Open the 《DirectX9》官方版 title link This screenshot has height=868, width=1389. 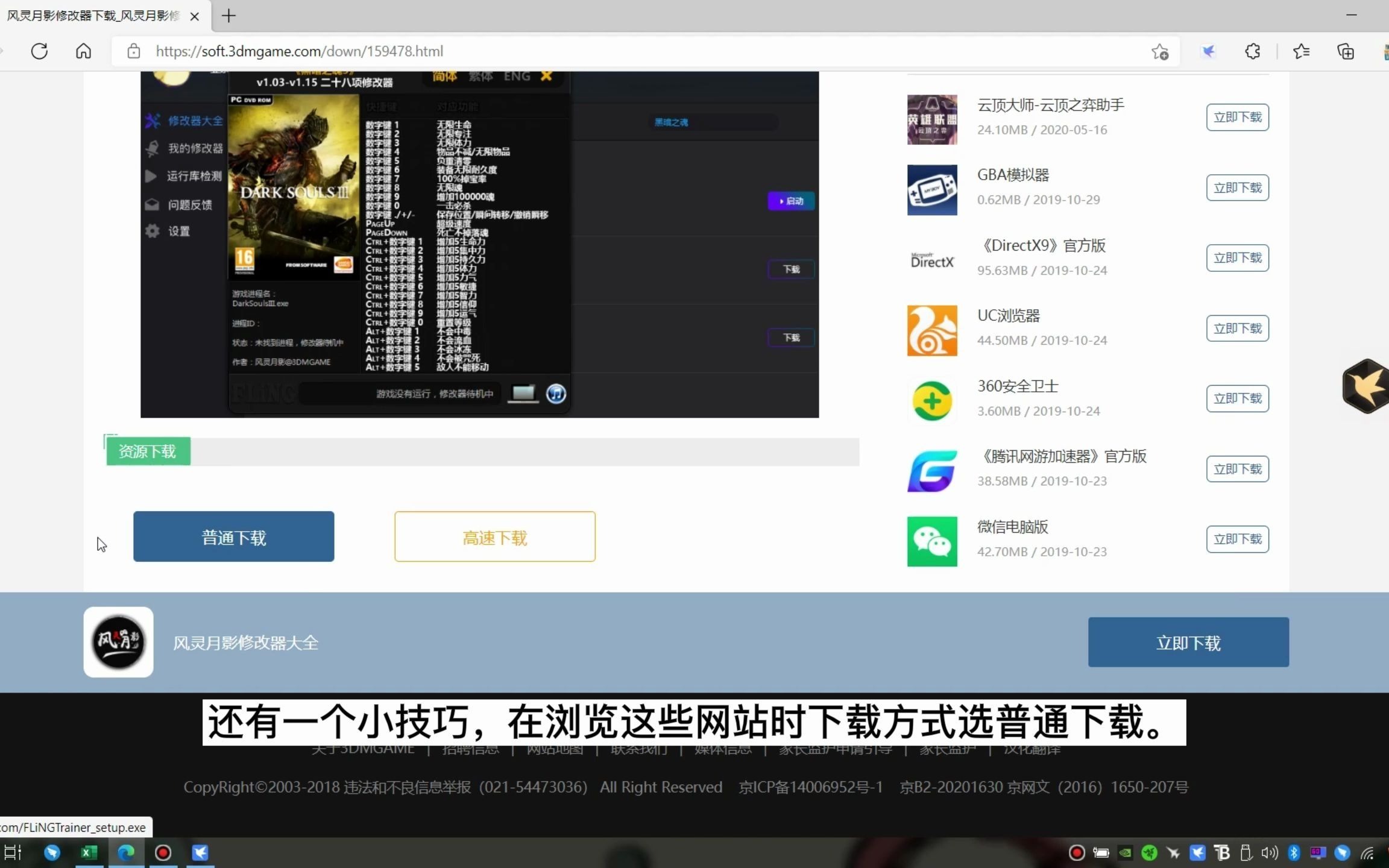[1041, 245]
